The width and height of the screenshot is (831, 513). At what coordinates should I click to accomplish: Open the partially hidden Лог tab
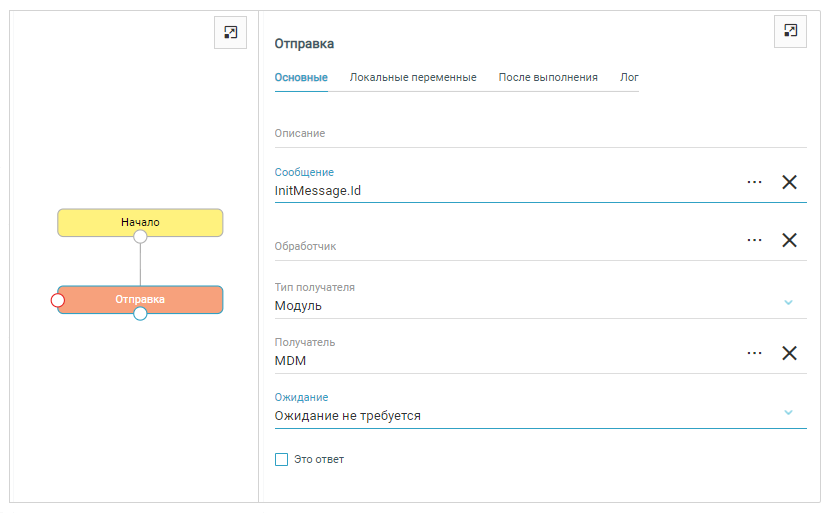629,77
